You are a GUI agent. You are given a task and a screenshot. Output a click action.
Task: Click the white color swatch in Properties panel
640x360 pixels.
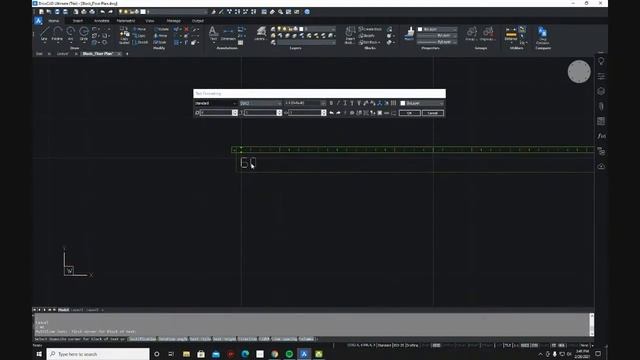[420, 29]
